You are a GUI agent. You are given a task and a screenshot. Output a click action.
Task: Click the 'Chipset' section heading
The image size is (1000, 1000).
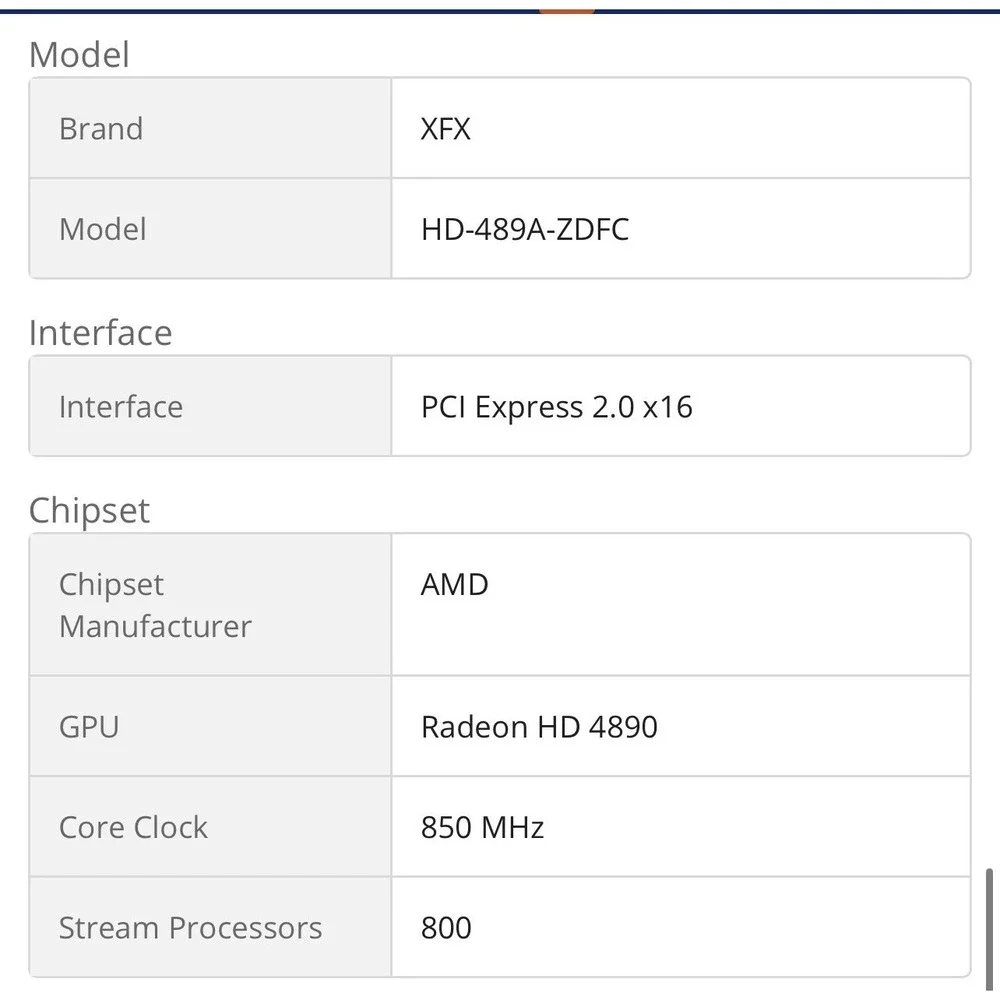tap(89, 510)
